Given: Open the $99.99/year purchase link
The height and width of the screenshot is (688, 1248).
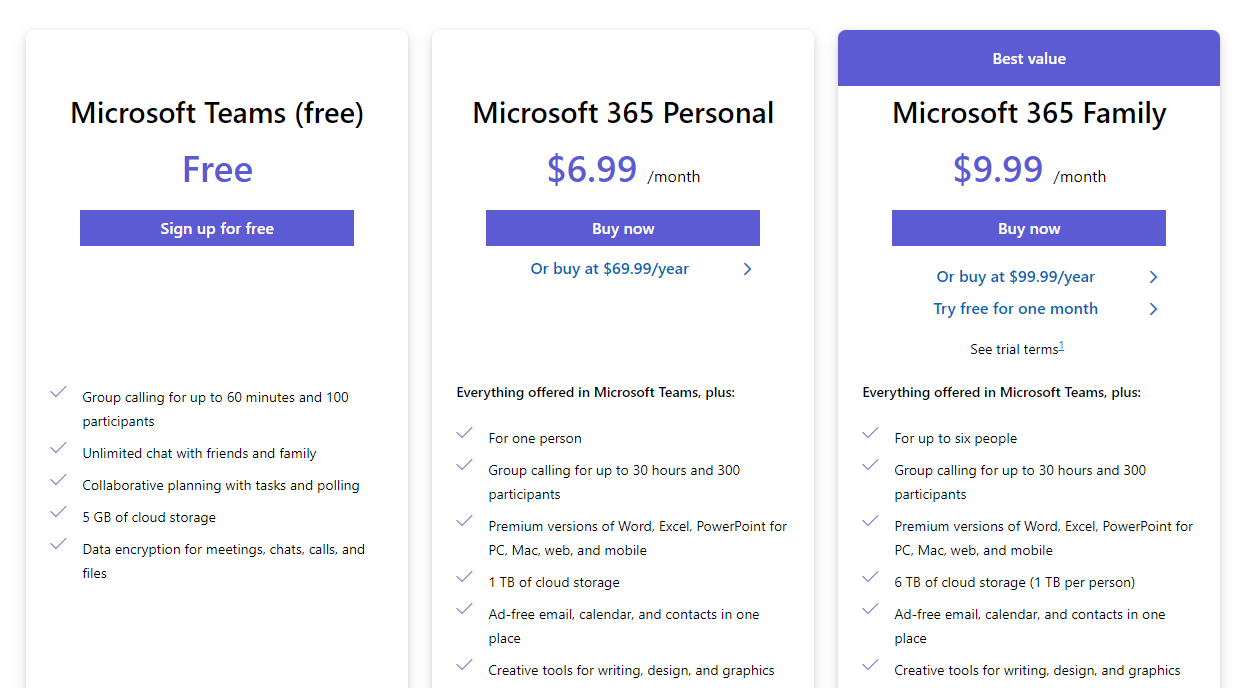Looking at the screenshot, I should pyautogui.click(x=1016, y=277).
